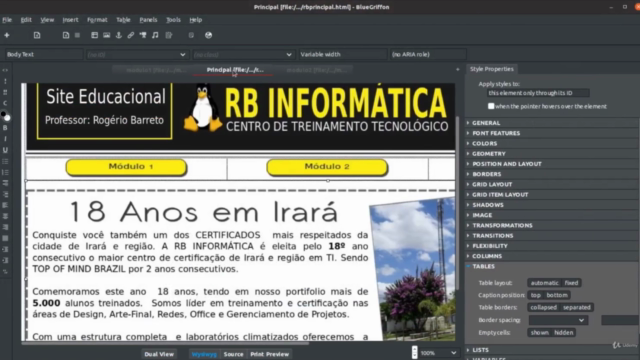Click the Módulo 2 yellow button
640x360 pixels.
point(327,167)
